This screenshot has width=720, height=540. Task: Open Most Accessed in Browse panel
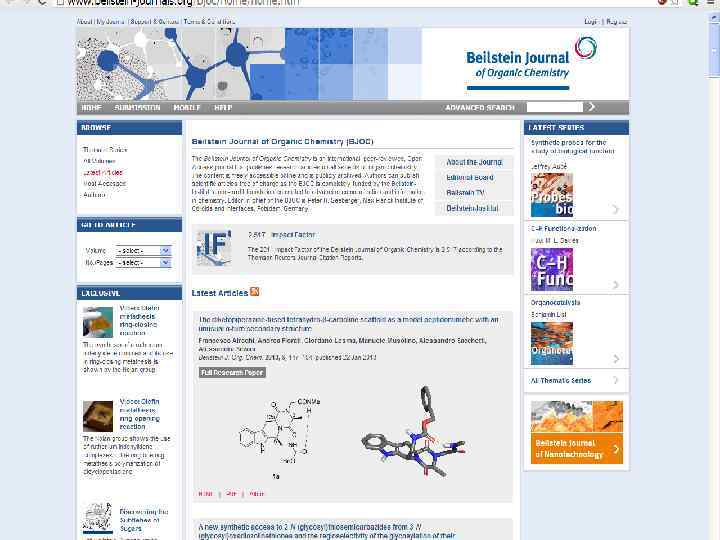104,184
